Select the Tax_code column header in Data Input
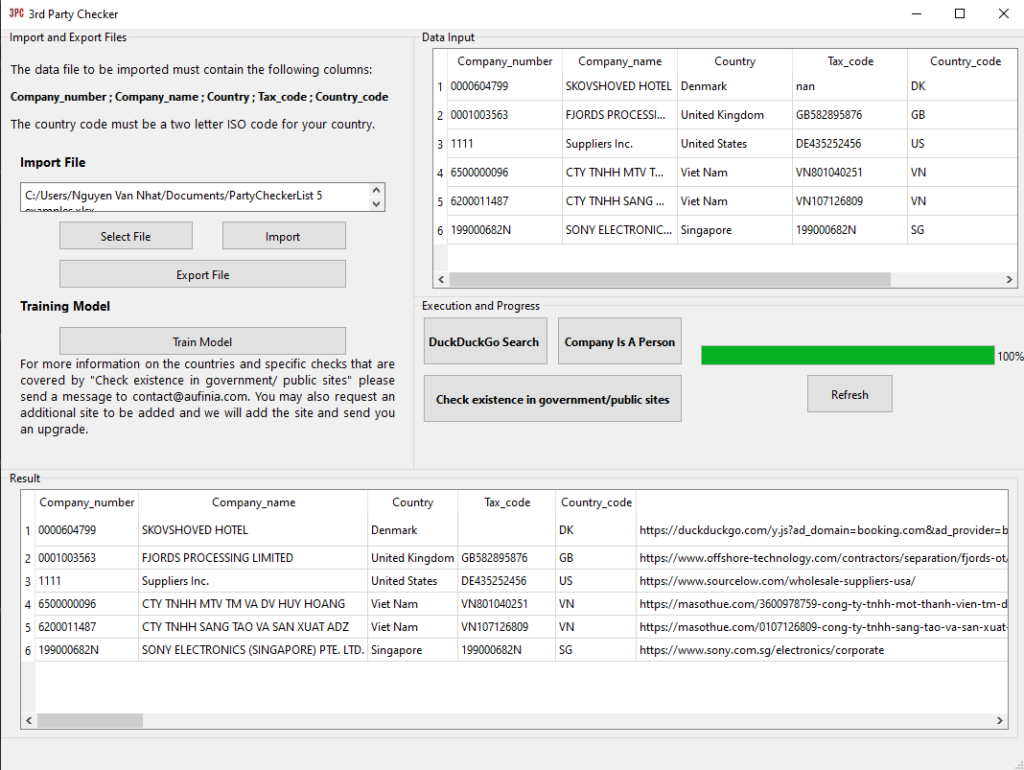This screenshot has width=1024, height=770. (x=850, y=61)
